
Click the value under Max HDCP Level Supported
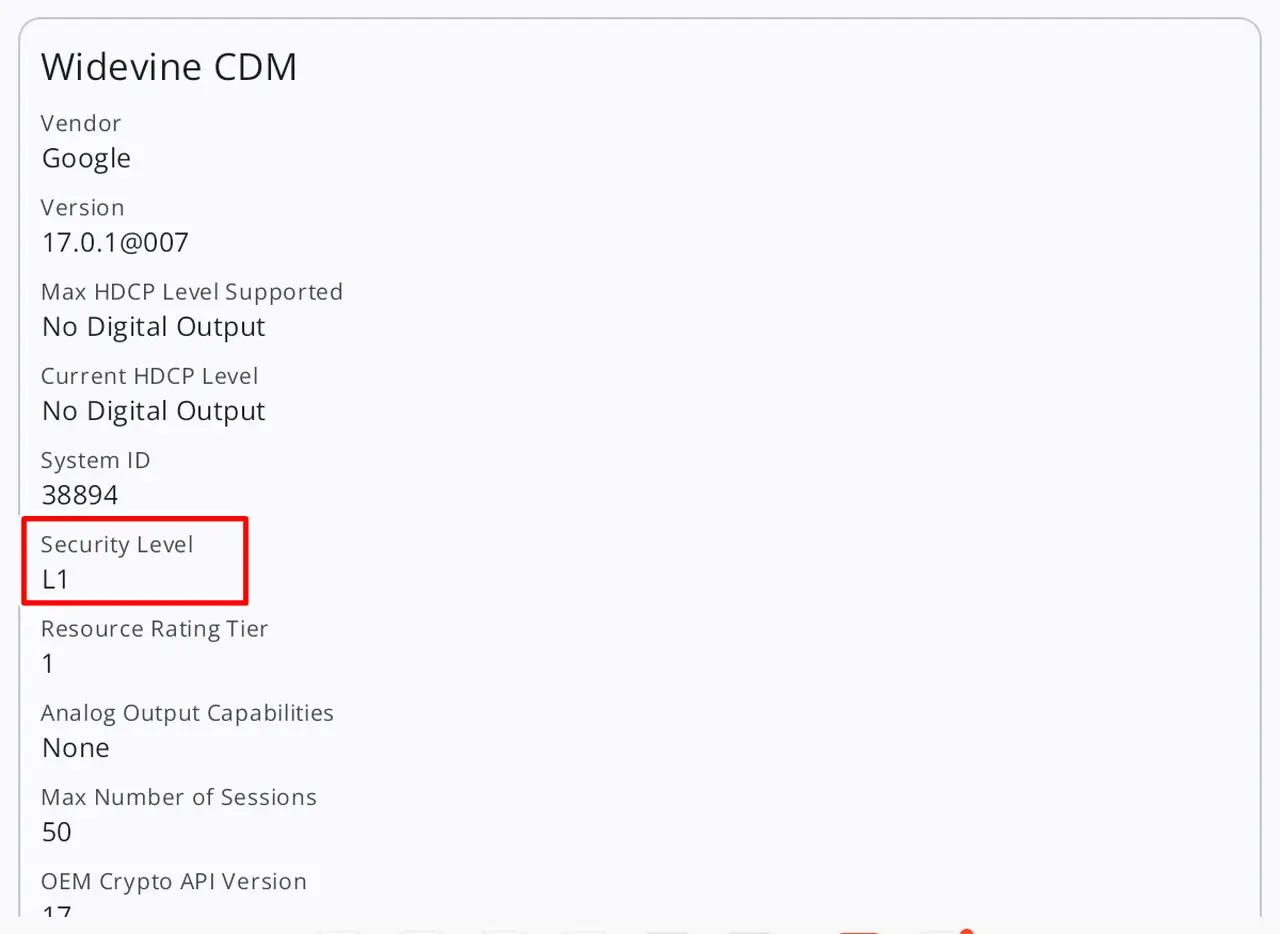[x=154, y=327]
